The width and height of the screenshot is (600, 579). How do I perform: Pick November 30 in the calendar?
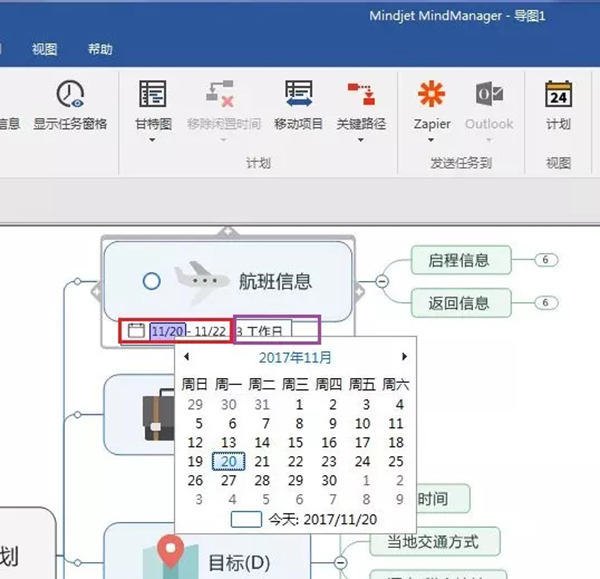click(329, 480)
